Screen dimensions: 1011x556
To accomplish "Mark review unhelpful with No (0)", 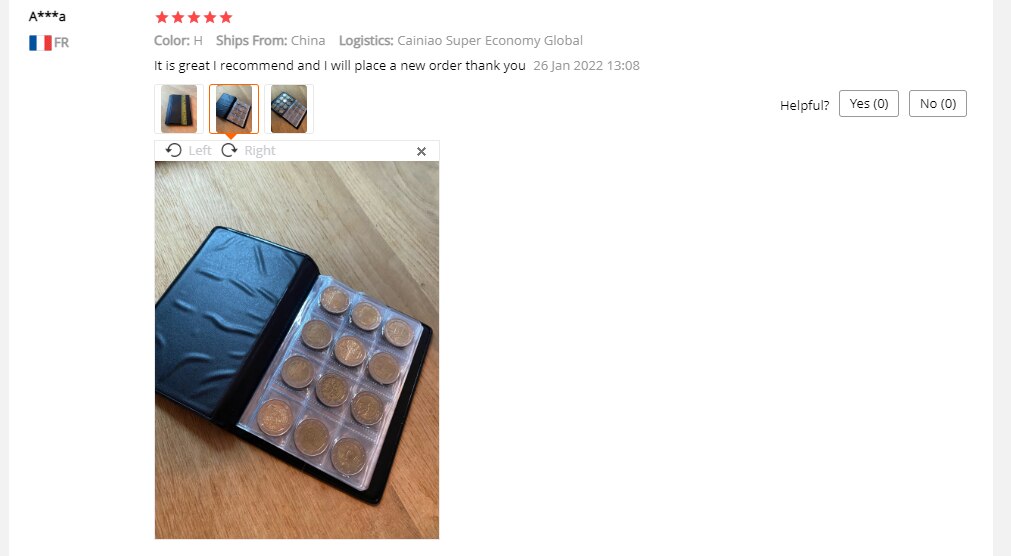I will coord(937,104).
